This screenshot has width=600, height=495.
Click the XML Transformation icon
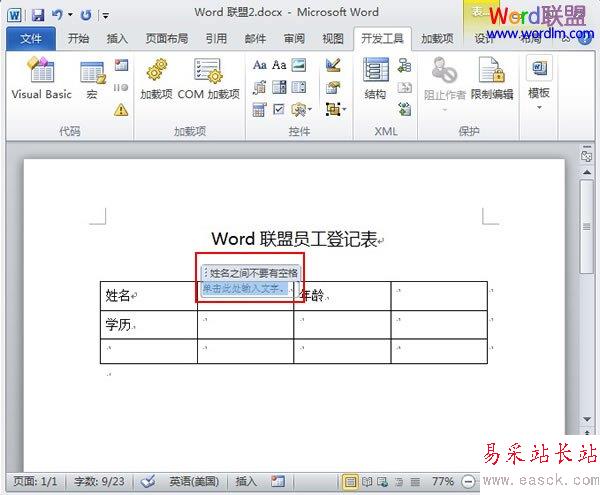[x=404, y=88]
